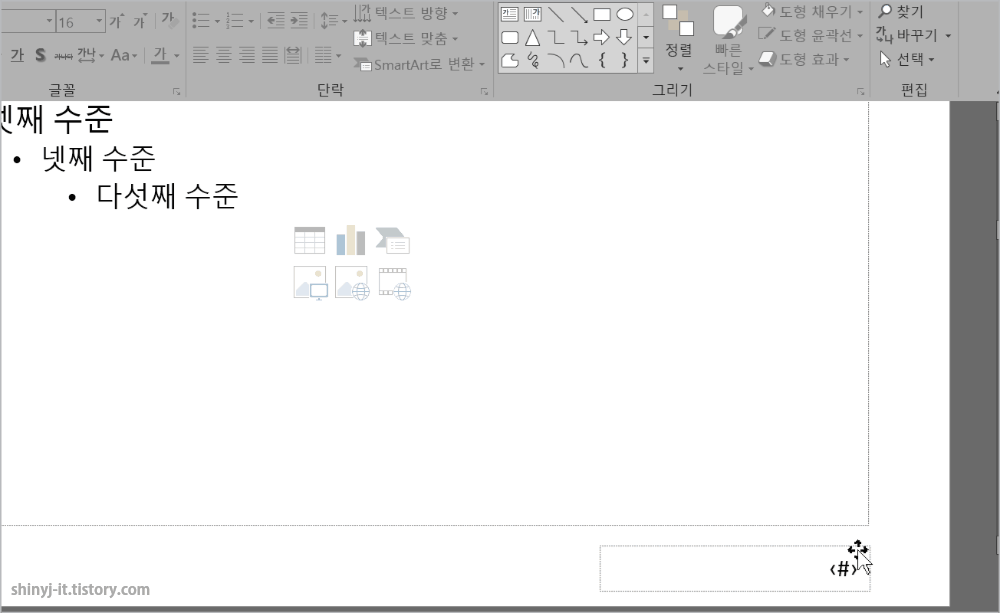Decrease font size with the smaller 가 button
The width and height of the screenshot is (1000, 613).
[x=140, y=21]
